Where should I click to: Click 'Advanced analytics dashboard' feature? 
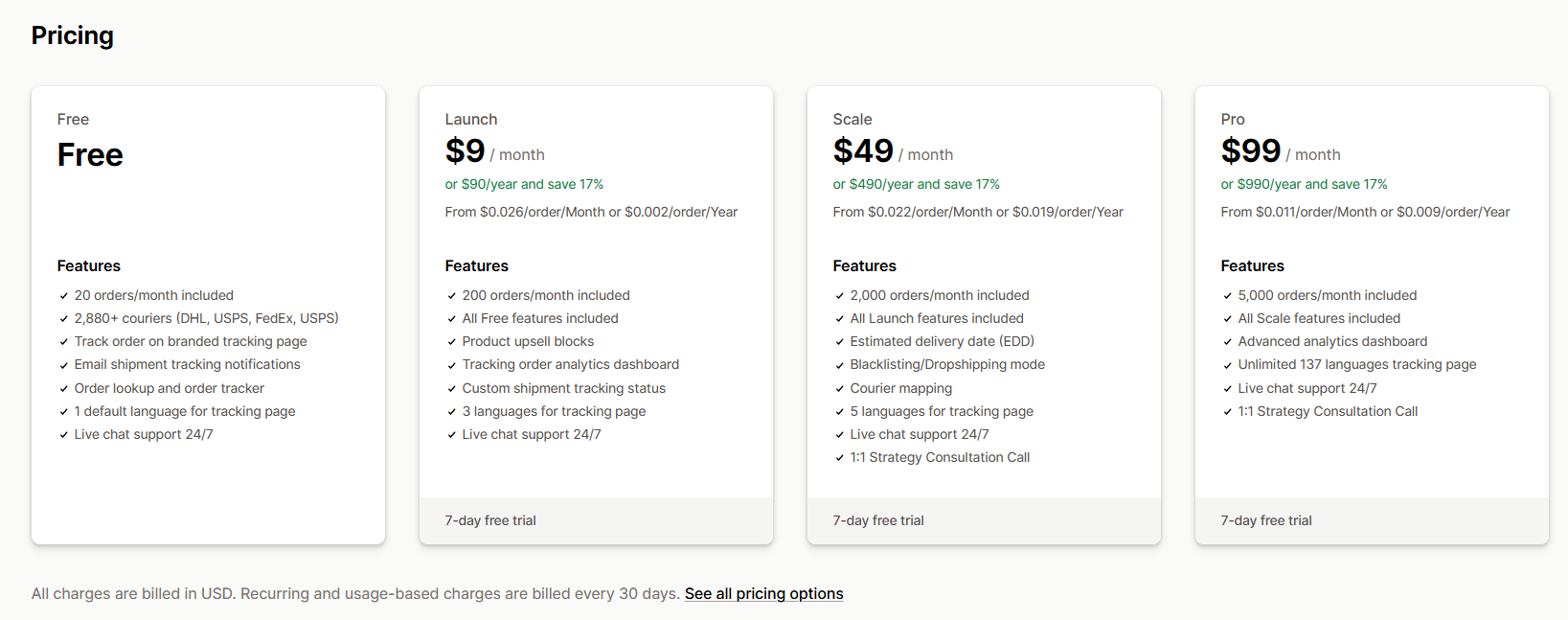[1332, 341]
